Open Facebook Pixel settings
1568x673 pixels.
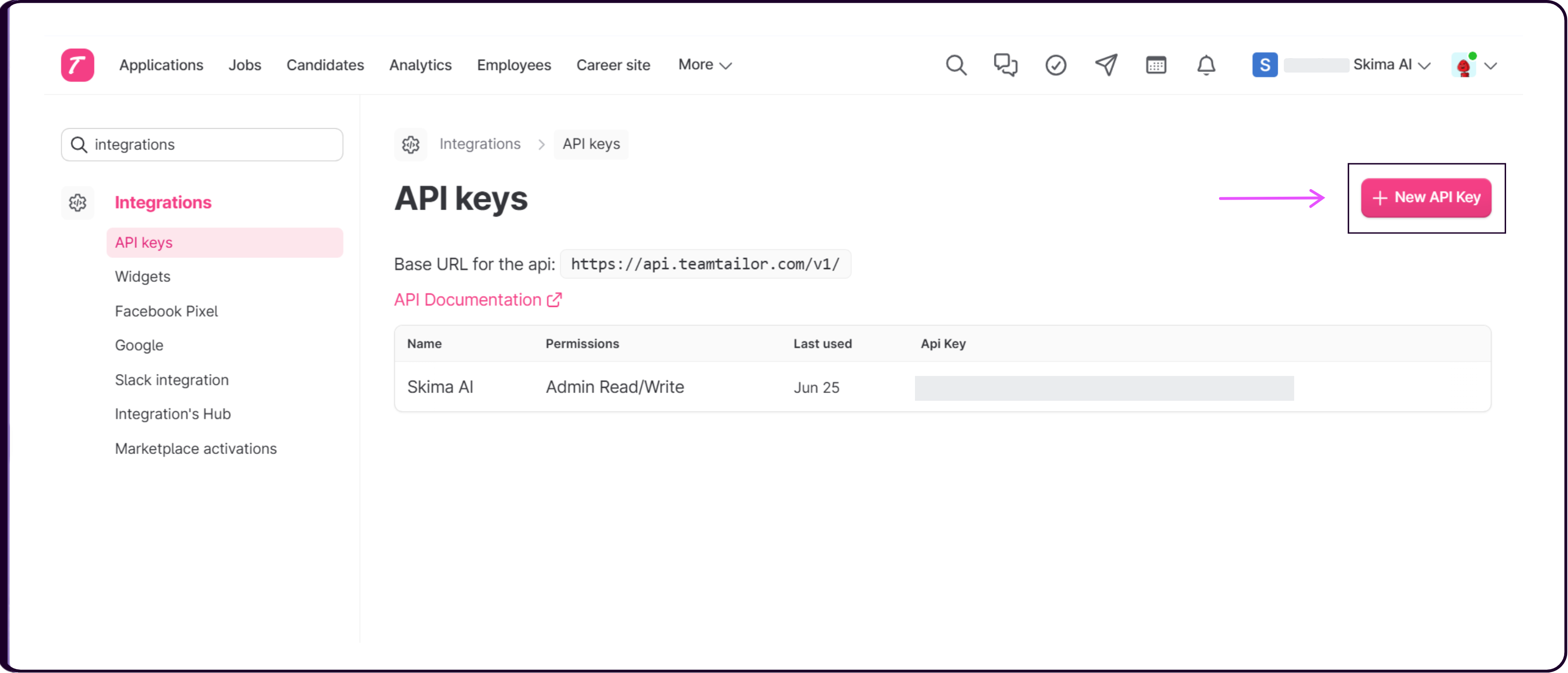tap(166, 311)
